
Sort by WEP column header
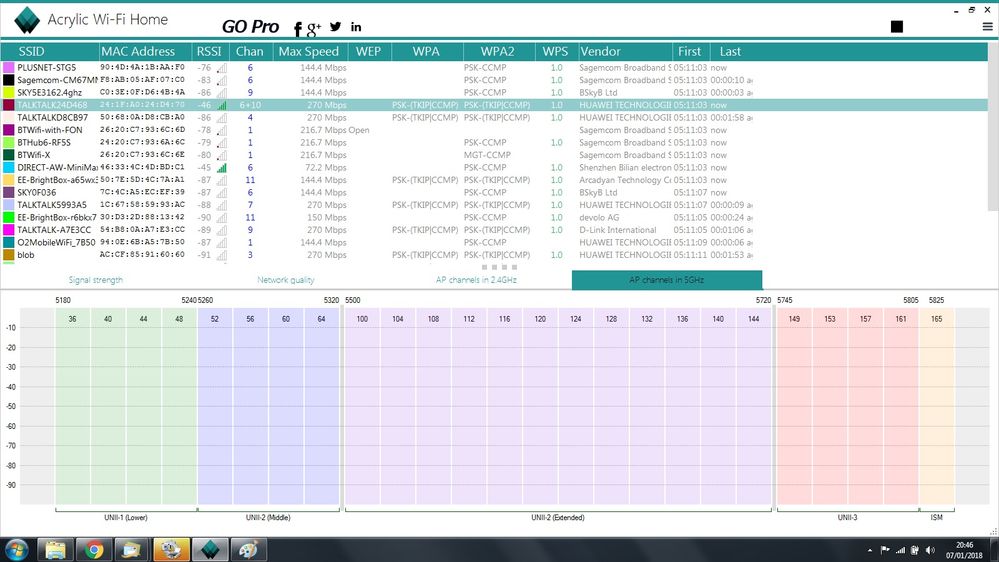[369, 52]
